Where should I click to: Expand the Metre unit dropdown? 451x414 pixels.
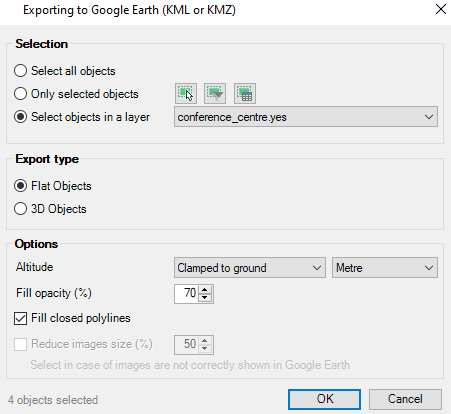(x=385, y=267)
